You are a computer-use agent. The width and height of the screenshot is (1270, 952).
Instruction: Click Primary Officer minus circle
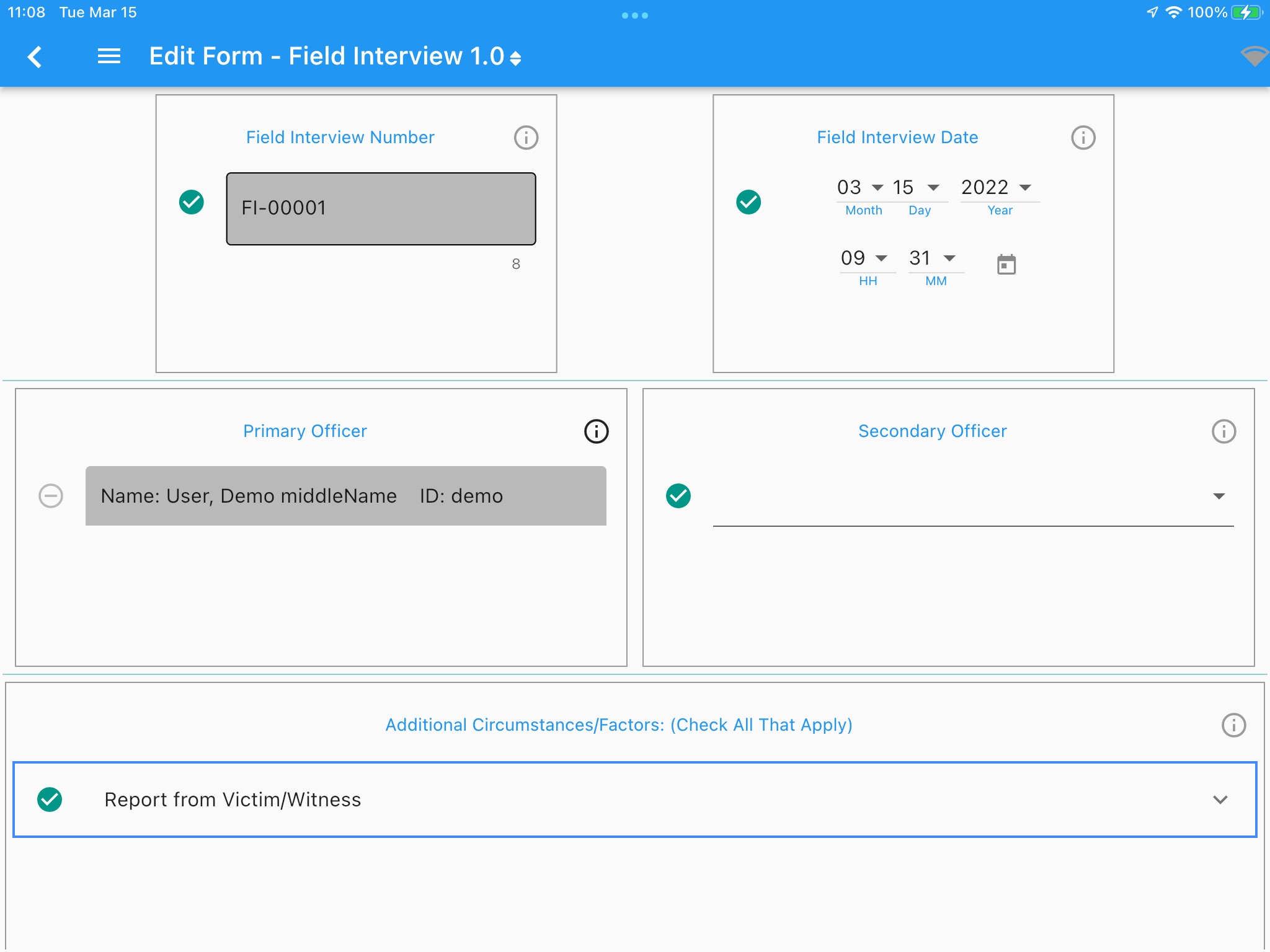click(51, 496)
